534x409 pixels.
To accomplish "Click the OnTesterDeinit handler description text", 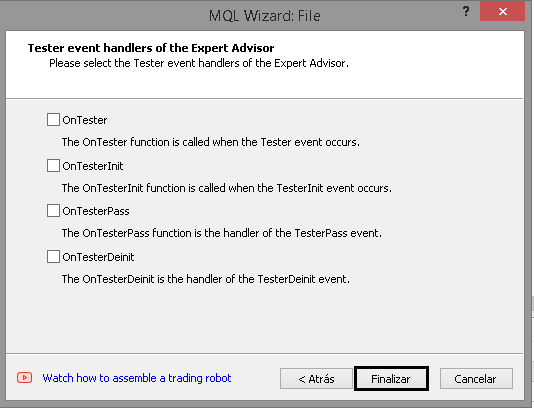I will [206, 279].
